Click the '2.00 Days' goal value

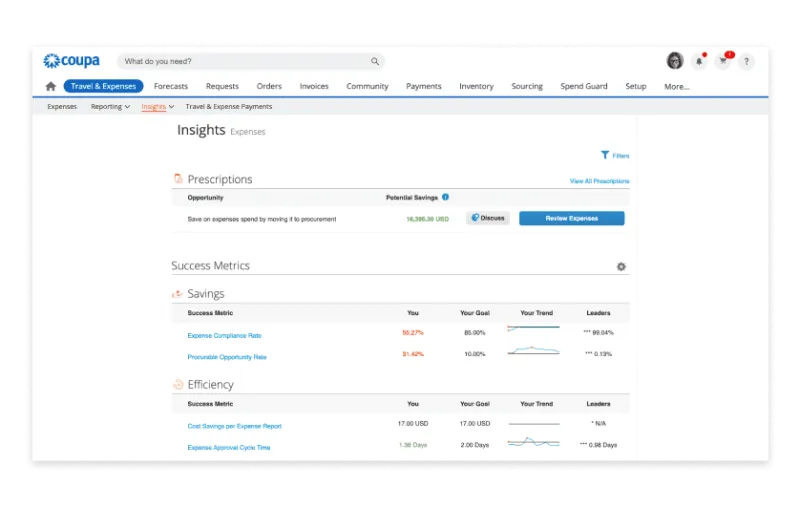474,445
